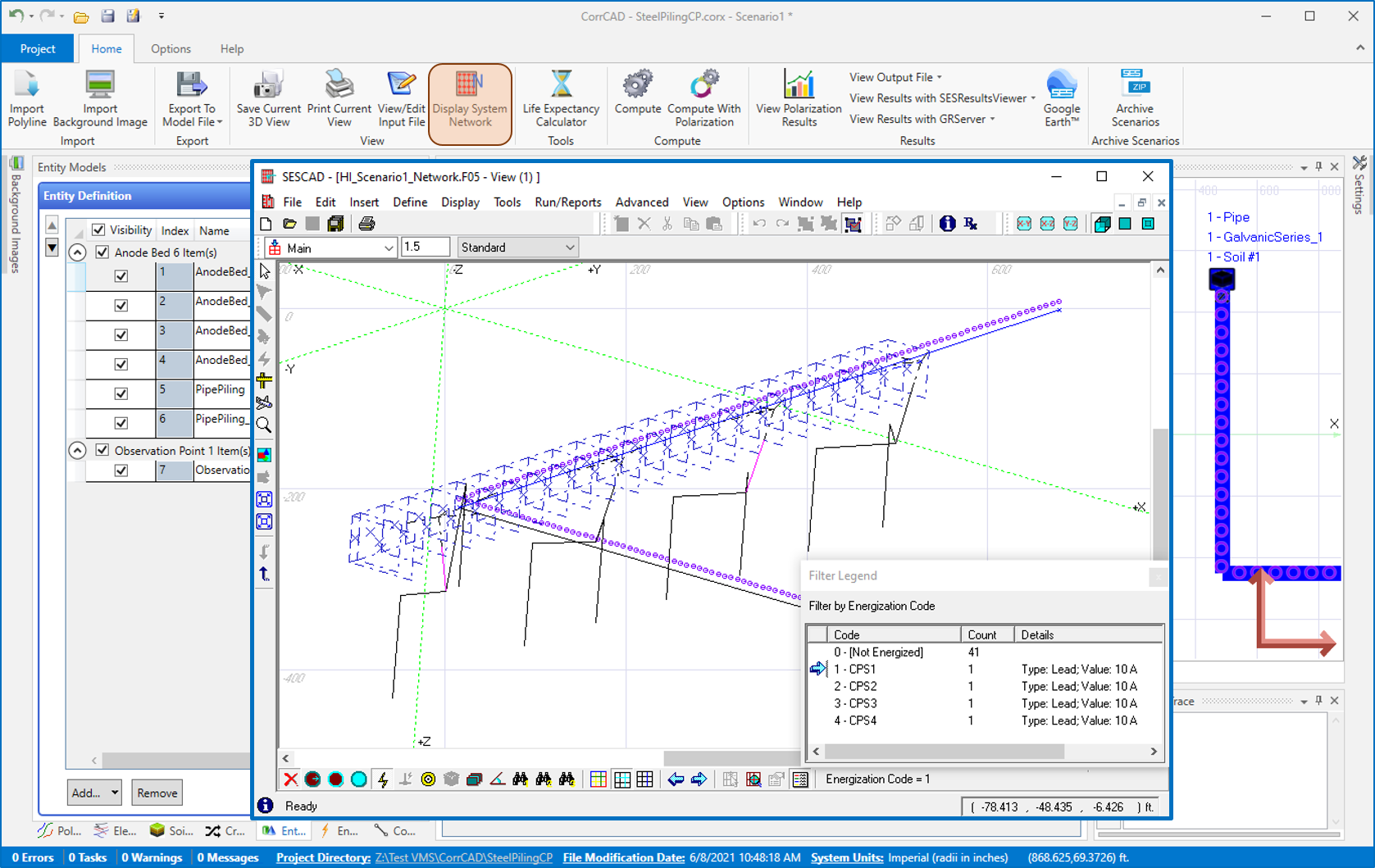Viewport: 1375px width, 868px height.
Task: Open the Project tab
Action: [38, 48]
